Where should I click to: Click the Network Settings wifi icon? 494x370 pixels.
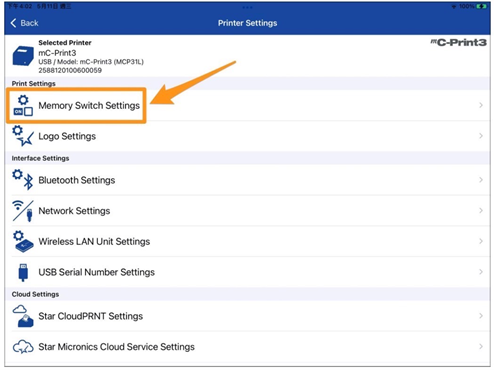23,211
